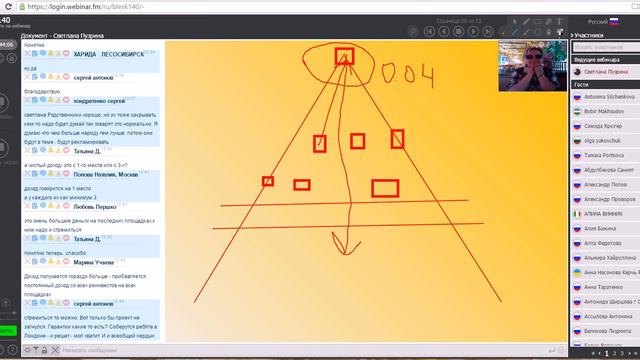The image size is (640, 360).
Task: Click the login.webinar.fm address bar
Action: [x=322, y=7]
